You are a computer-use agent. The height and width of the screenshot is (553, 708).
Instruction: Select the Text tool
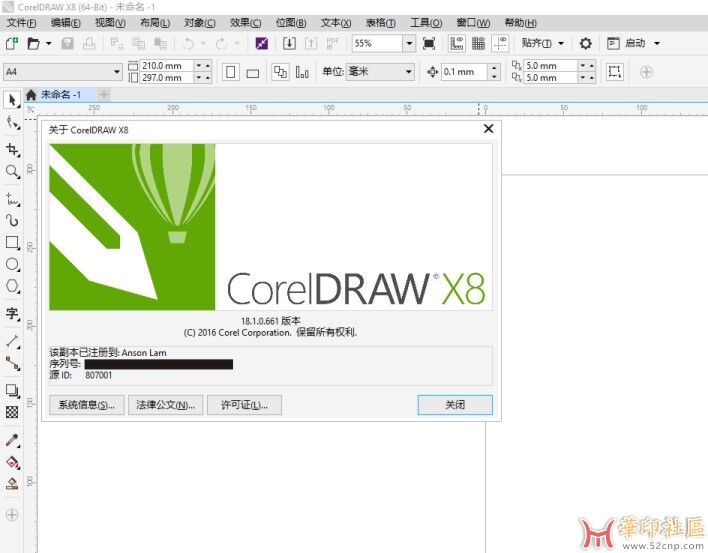(12, 313)
